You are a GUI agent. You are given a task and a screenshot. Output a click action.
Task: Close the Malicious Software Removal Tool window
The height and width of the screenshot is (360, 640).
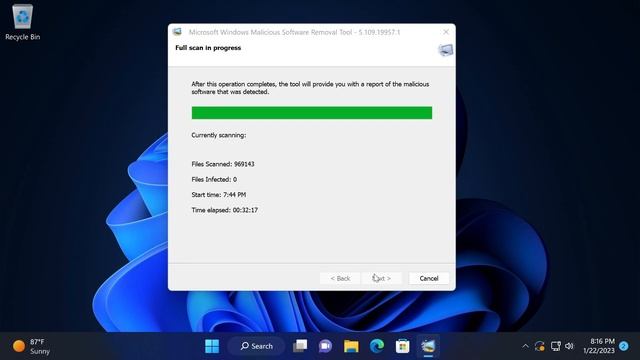(x=446, y=32)
